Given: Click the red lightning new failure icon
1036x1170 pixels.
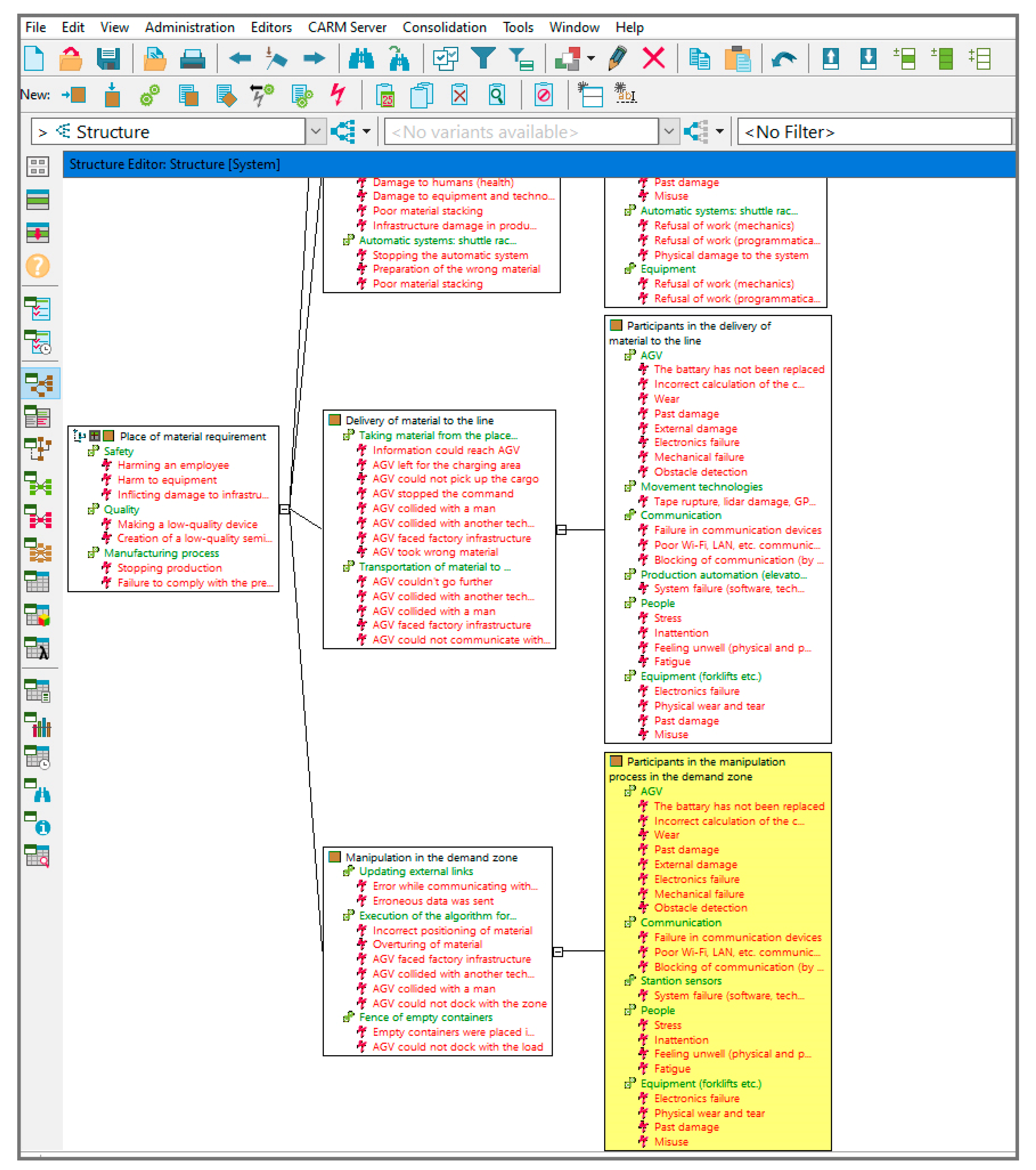Looking at the screenshot, I should click(338, 94).
